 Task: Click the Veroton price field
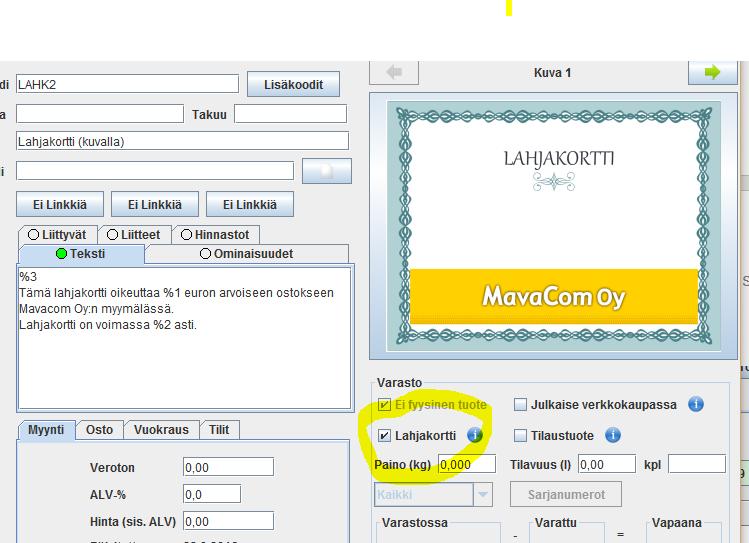228,467
